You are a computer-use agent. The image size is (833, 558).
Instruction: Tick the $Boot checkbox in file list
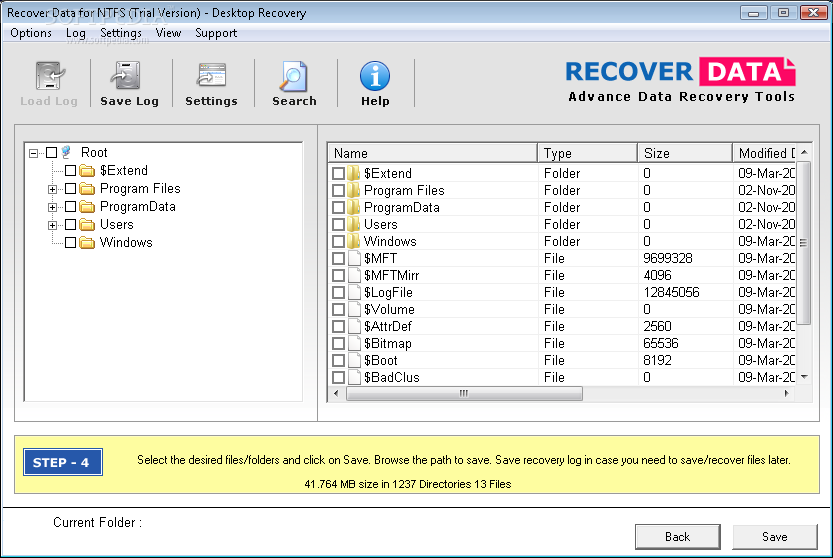(x=338, y=361)
